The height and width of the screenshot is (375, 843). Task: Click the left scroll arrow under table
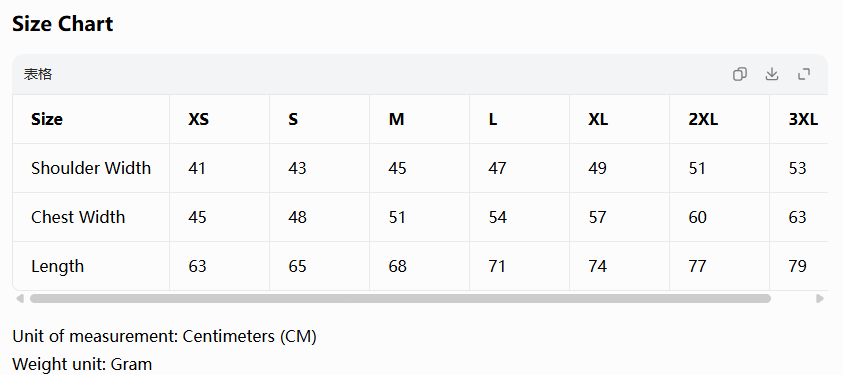(x=20, y=298)
